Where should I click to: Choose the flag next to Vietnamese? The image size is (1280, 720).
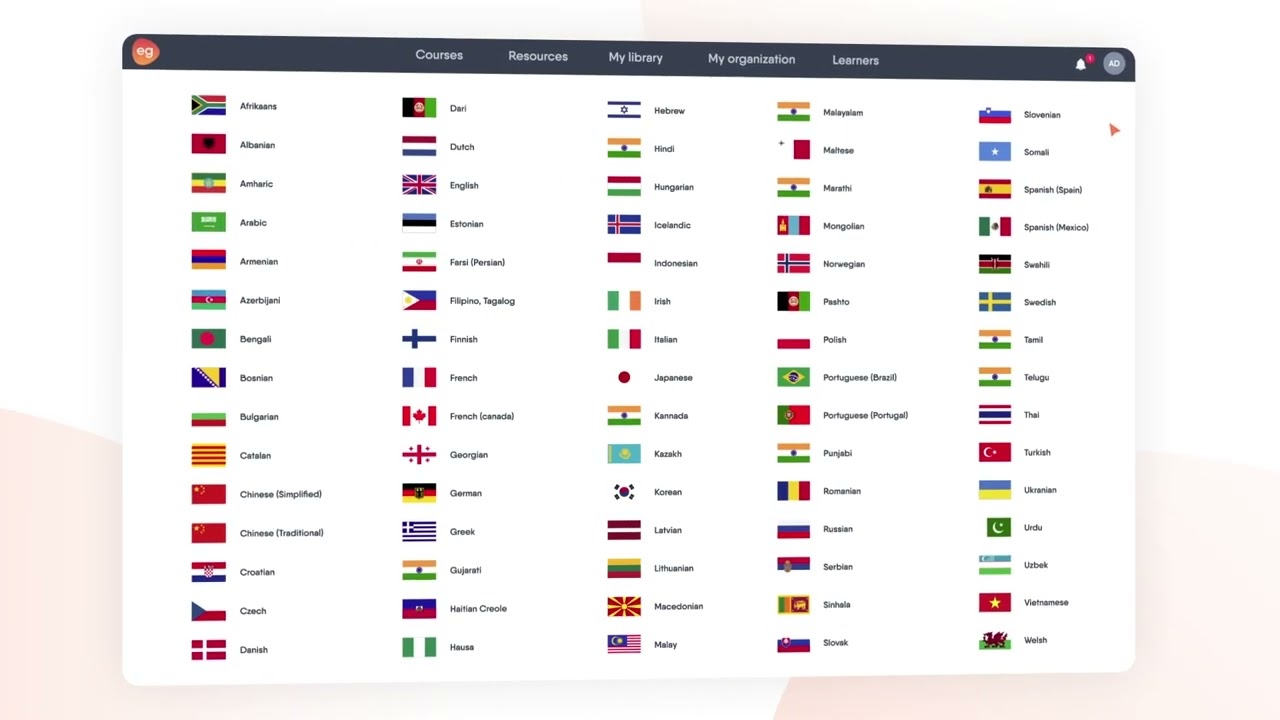pyautogui.click(x=995, y=602)
